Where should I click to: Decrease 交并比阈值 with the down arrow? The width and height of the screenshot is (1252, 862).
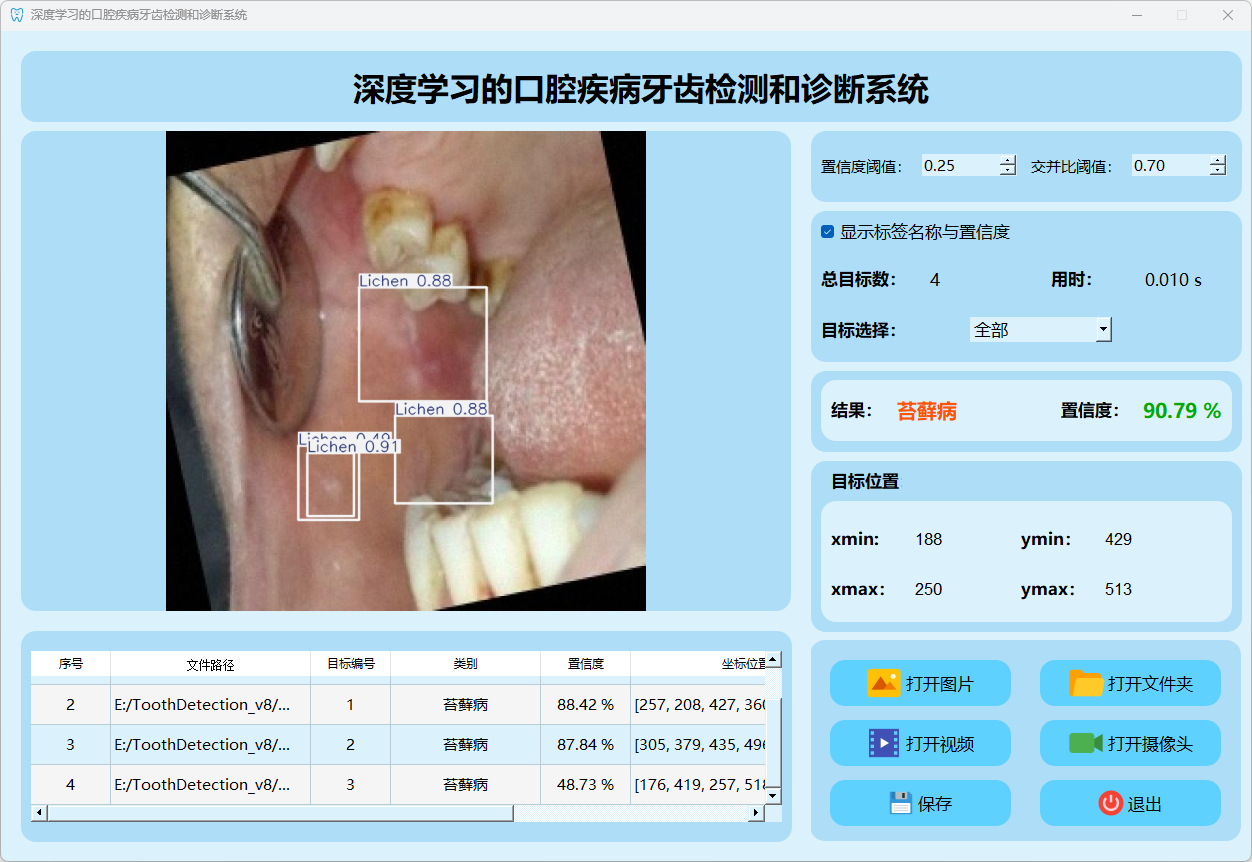(x=1217, y=171)
